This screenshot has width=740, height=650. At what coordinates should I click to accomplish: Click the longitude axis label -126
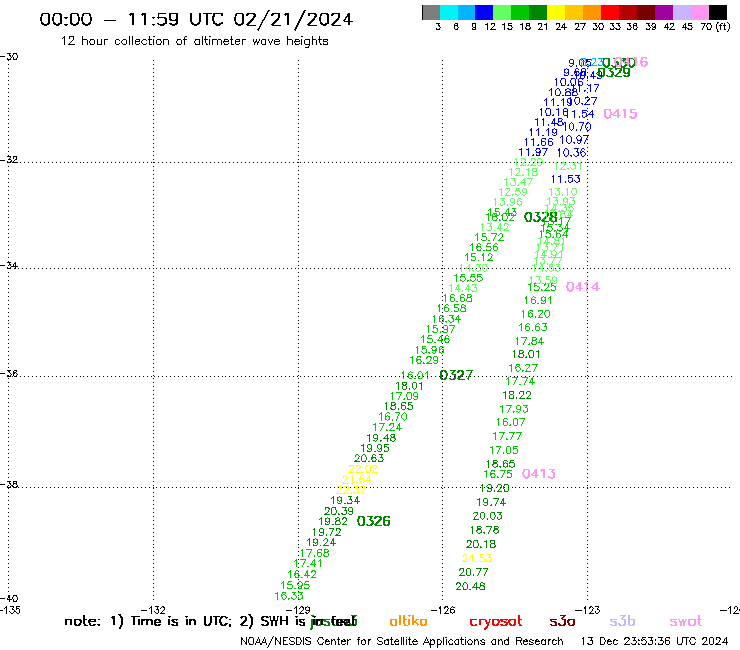pyautogui.click(x=443, y=610)
